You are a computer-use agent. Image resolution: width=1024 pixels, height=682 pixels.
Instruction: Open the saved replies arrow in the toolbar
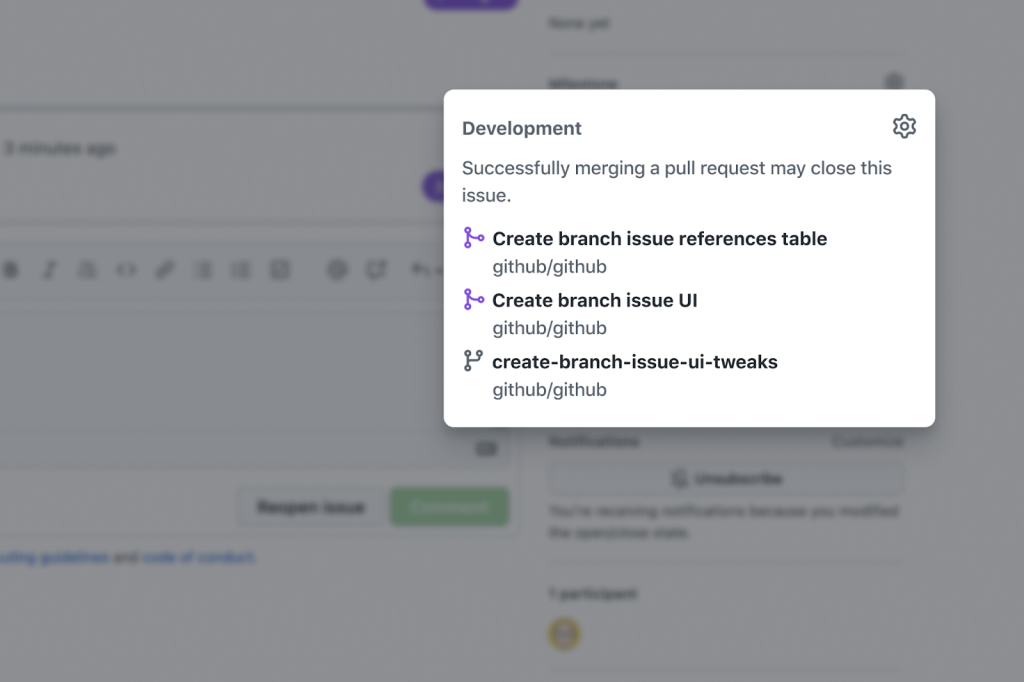point(420,270)
